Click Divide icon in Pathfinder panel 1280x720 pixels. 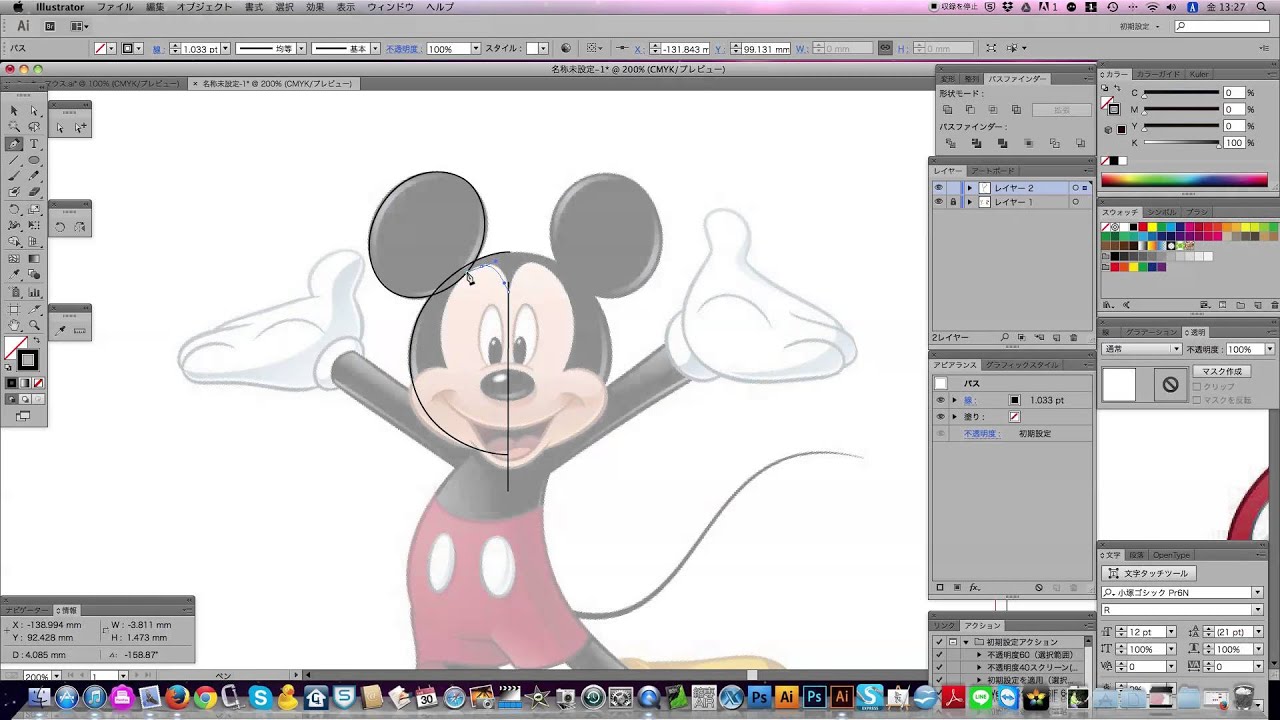pyautogui.click(x=950, y=143)
